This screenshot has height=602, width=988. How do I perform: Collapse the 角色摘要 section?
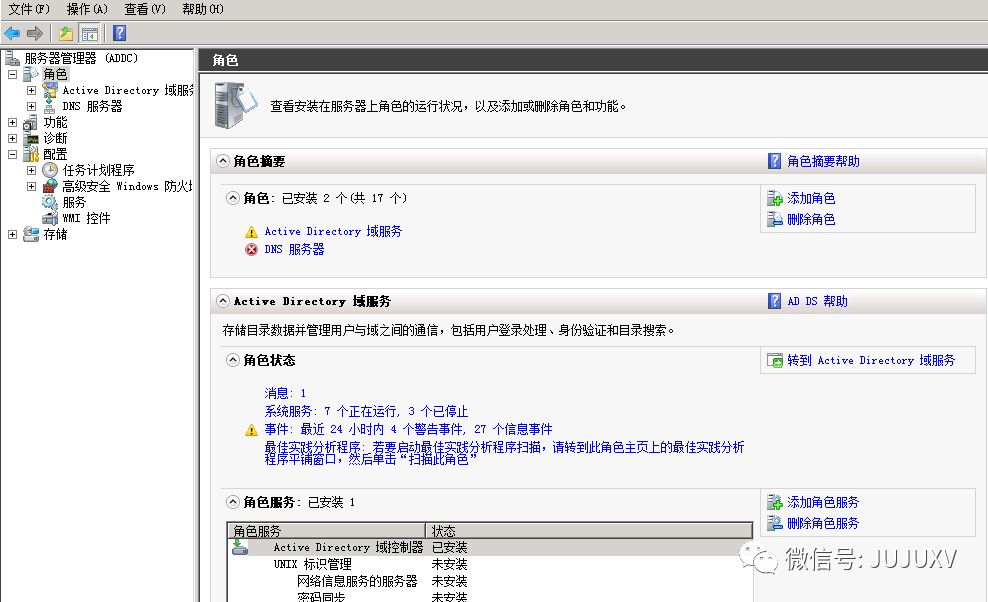click(223, 161)
